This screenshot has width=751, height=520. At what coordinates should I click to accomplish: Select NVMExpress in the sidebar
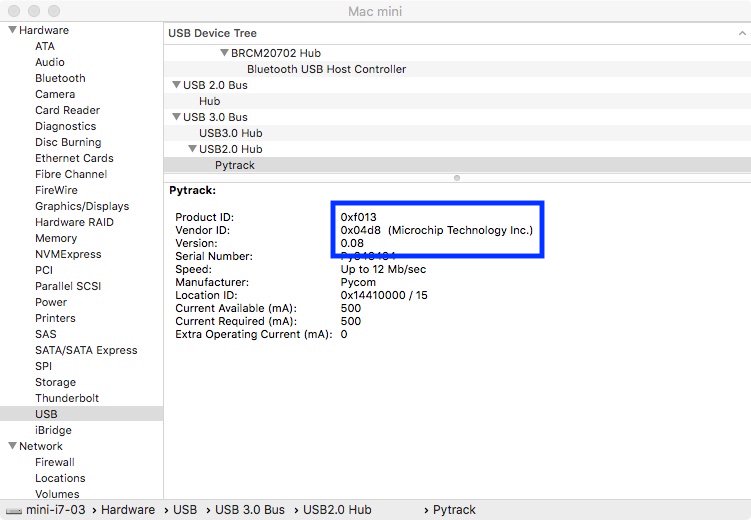click(68, 254)
